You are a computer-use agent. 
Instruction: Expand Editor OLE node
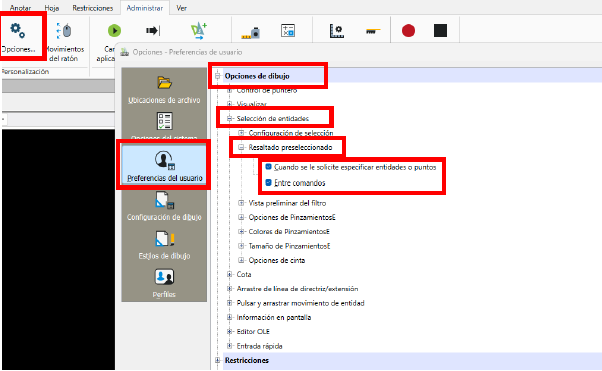click(x=230, y=331)
